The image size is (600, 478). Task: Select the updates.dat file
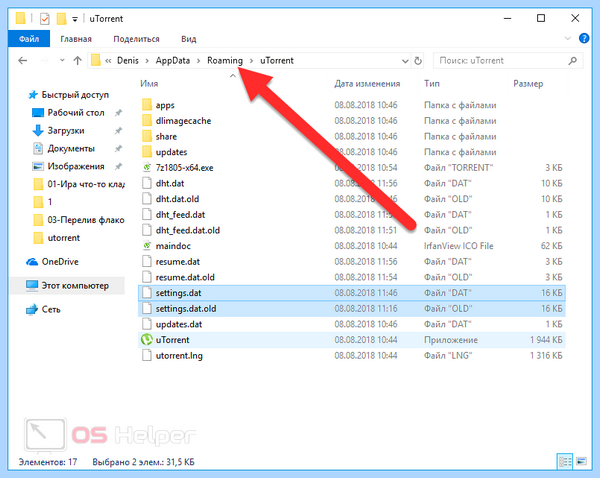pyautogui.click(x=179, y=325)
